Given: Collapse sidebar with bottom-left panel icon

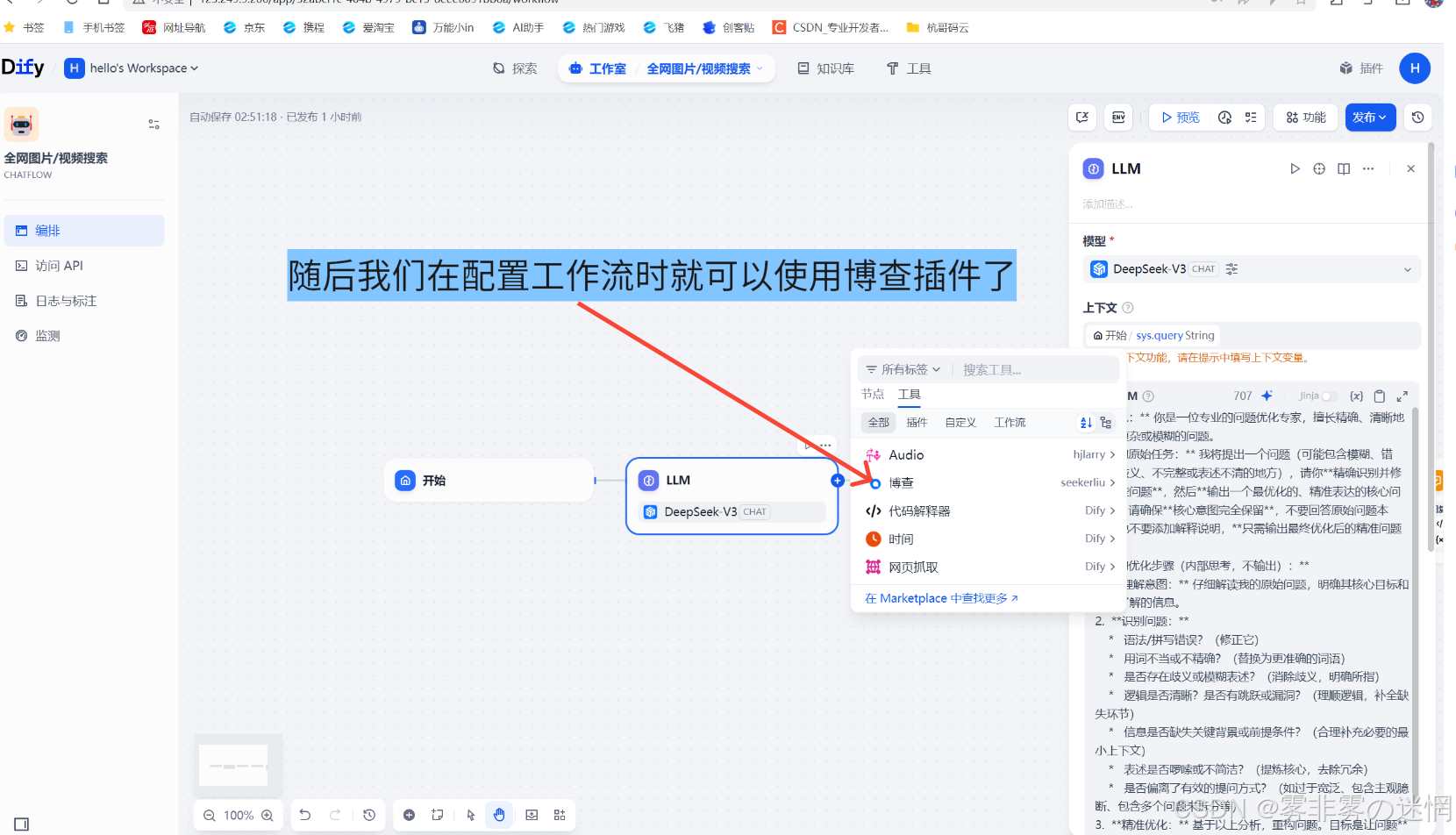Looking at the screenshot, I should pyautogui.click(x=22, y=824).
